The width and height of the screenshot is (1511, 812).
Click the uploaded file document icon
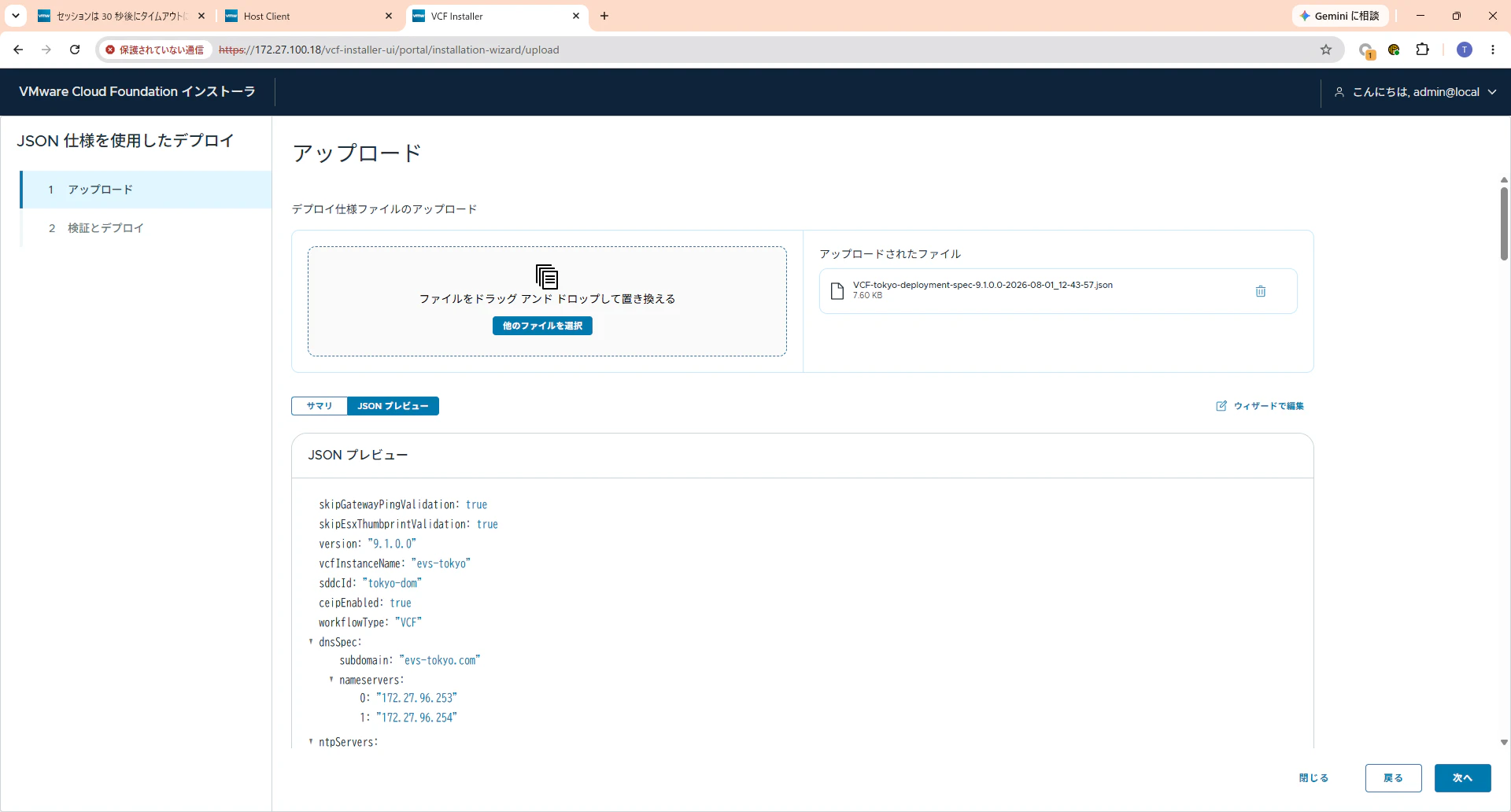click(x=837, y=291)
